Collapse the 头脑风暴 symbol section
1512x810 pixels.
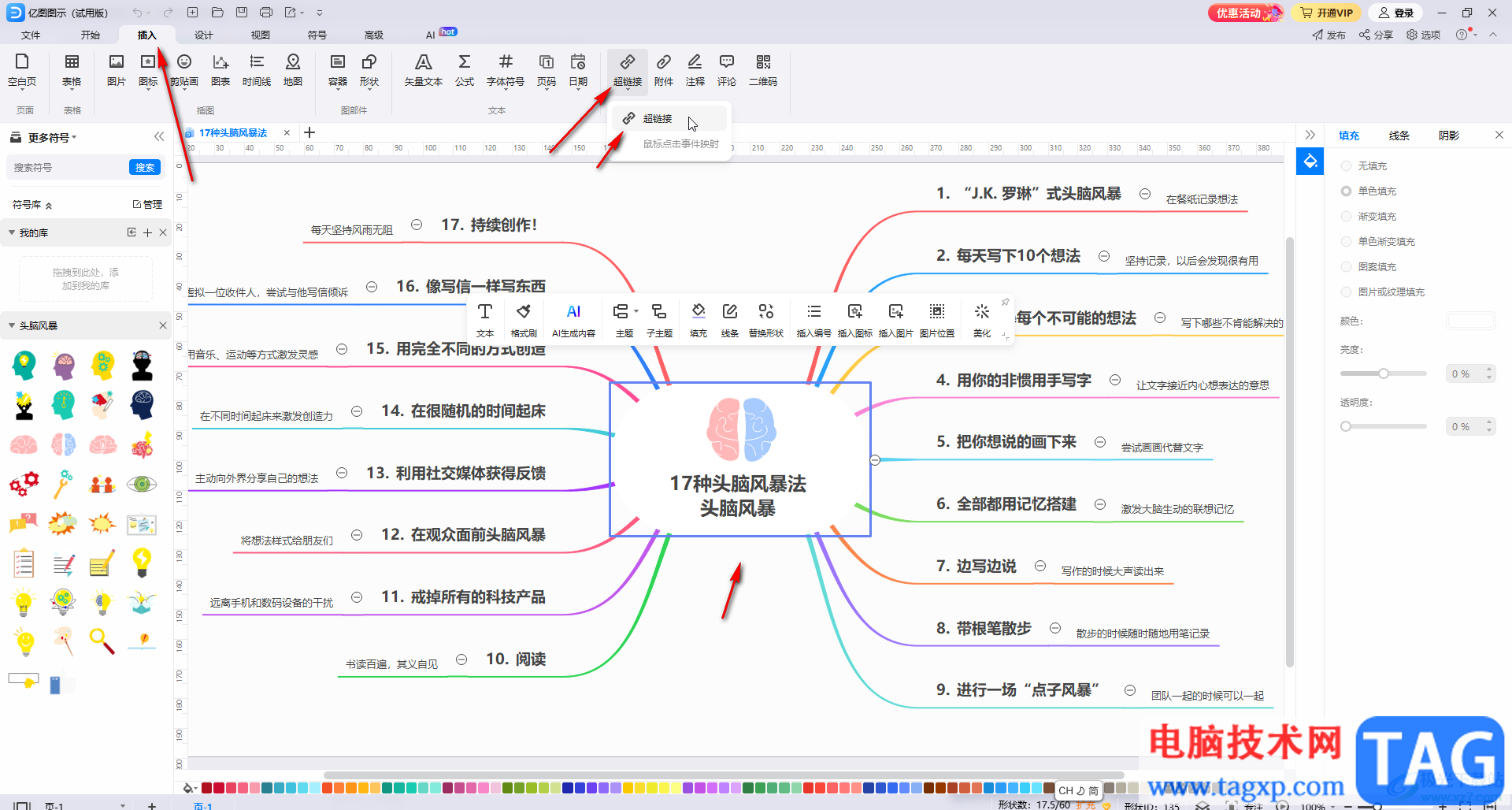(x=12, y=325)
